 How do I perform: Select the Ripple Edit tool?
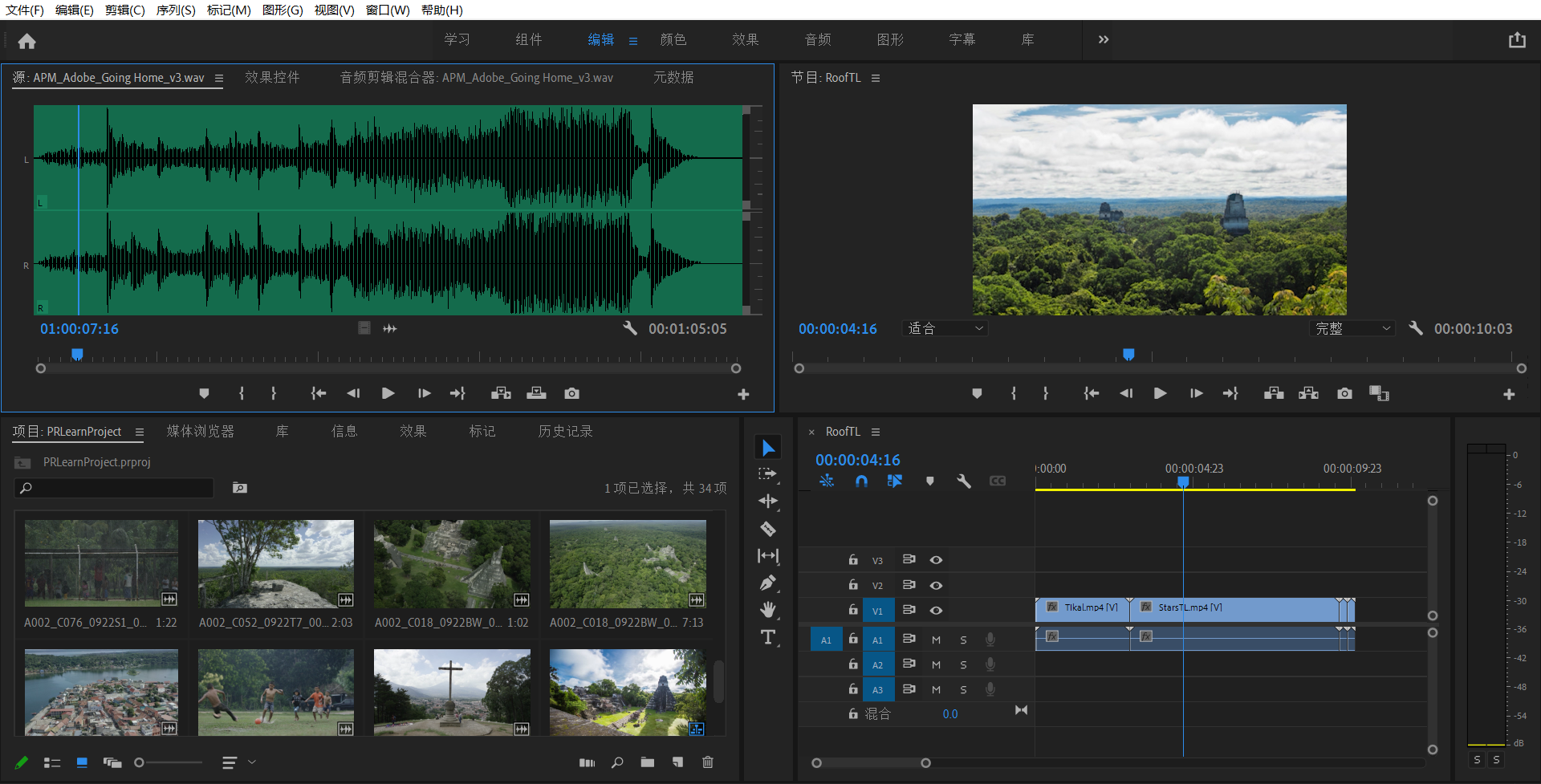(768, 502)
